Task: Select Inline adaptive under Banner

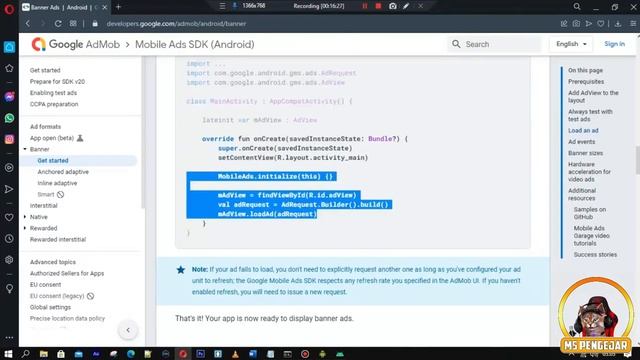Action: [57, 183]
